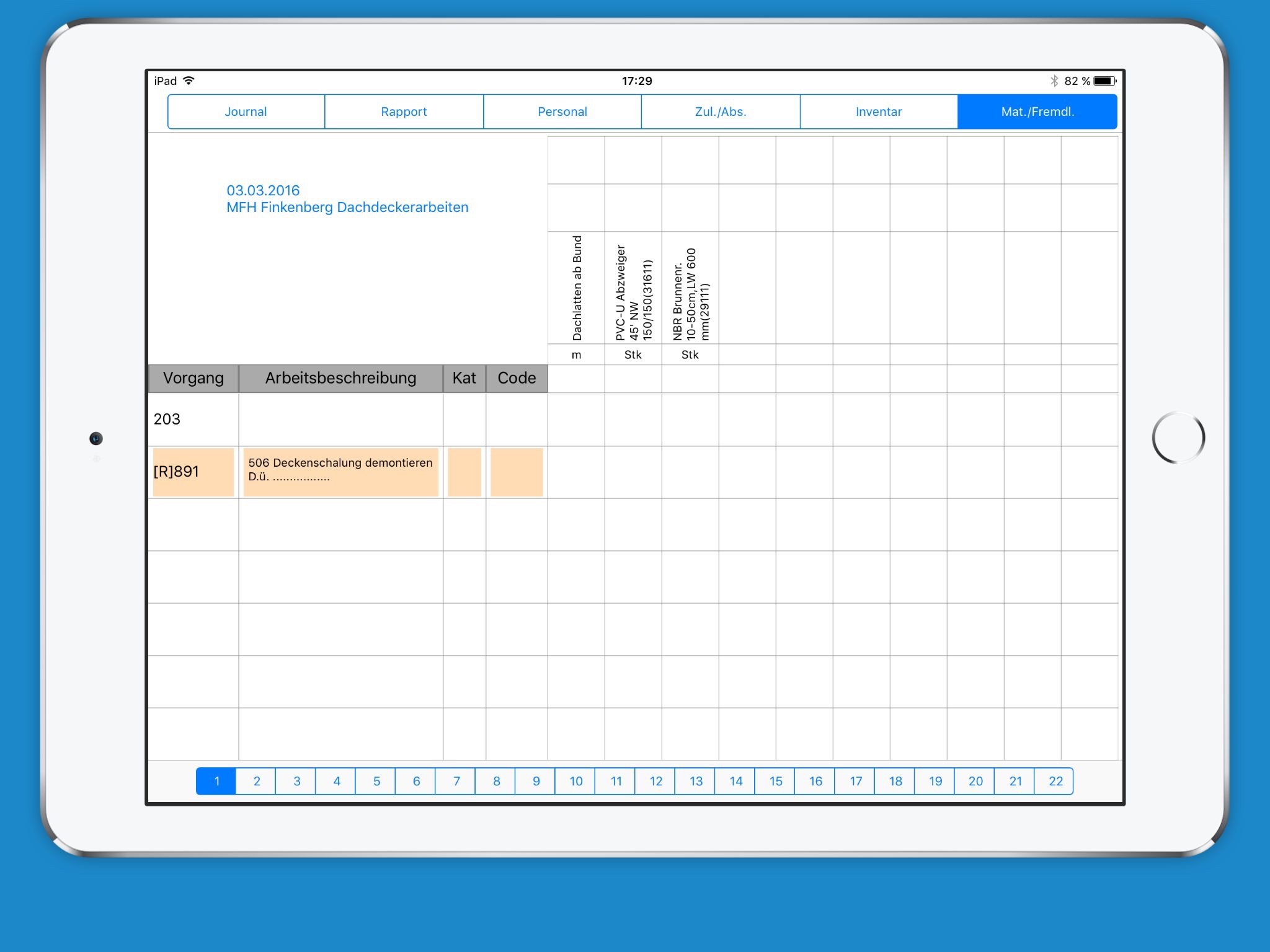Image resolution: width=1270 pixels, height=952 pixels.
Task: Switch to the Inventar tab
Action: [x=878, y=112]
